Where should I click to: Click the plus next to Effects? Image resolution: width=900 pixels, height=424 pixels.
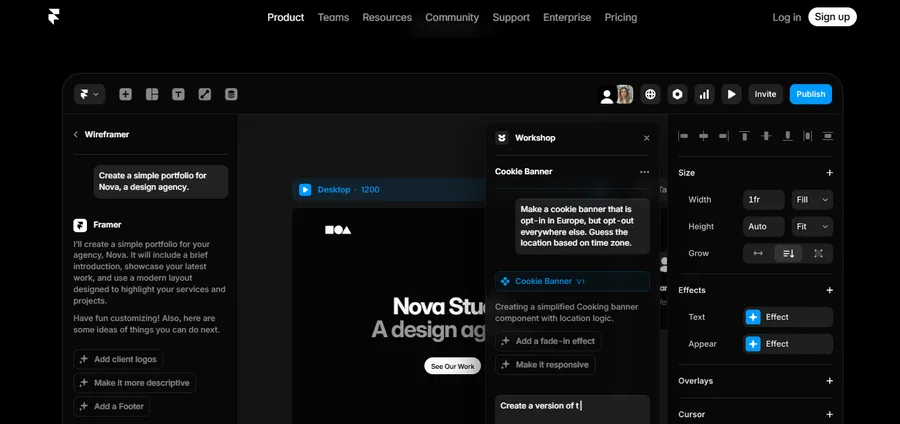tap(829, 290)
